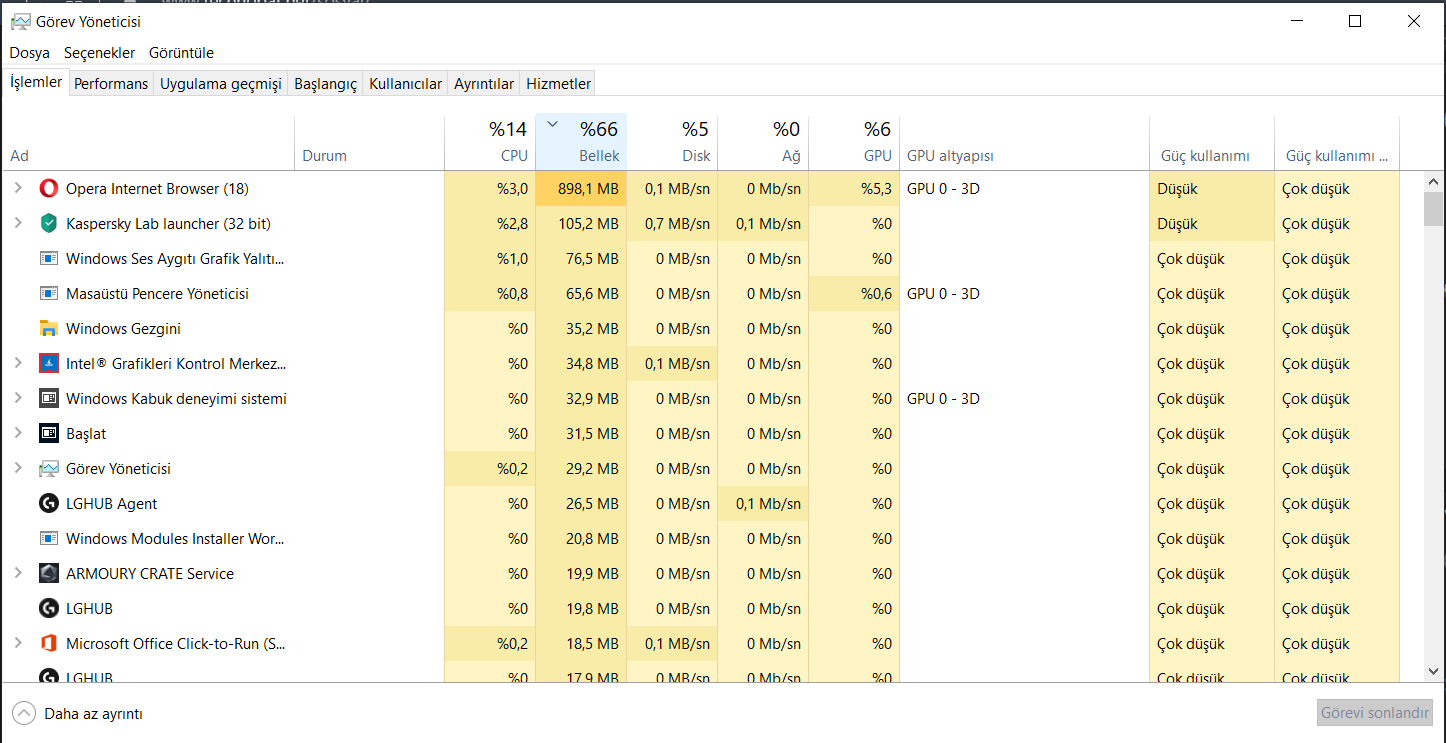Select the İşlemler tab

36,83
